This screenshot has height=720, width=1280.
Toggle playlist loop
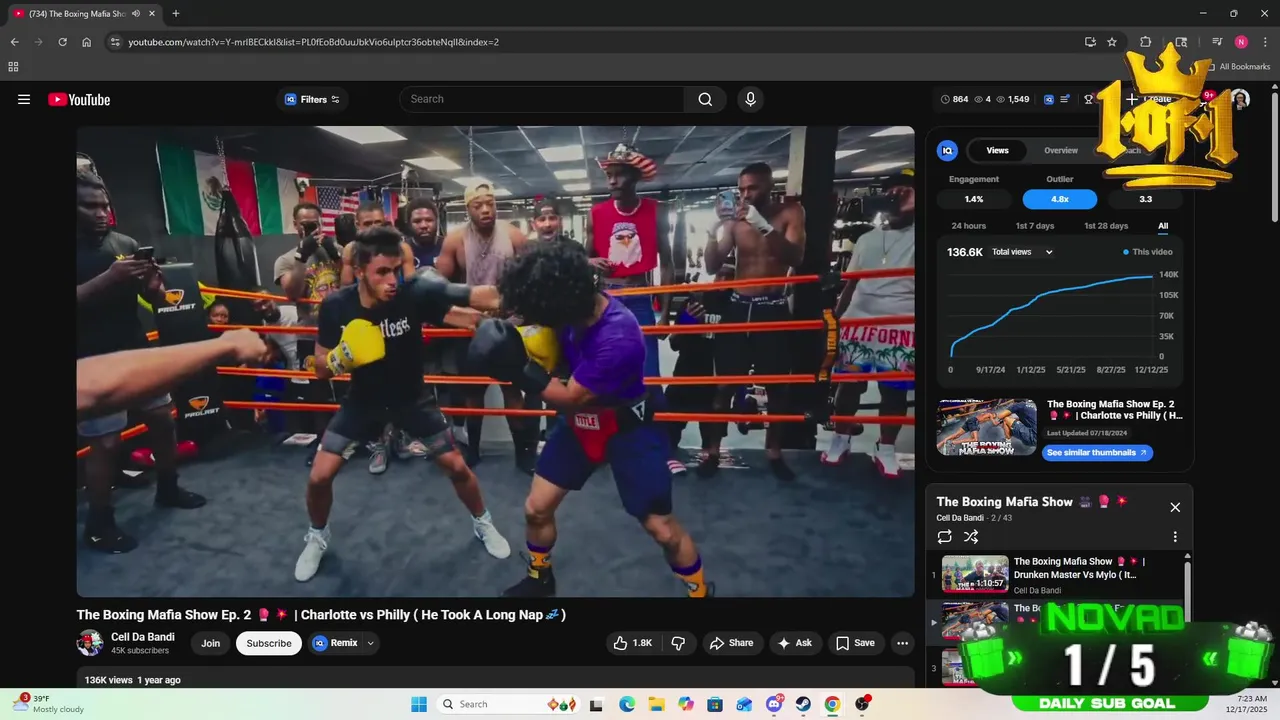944,537
